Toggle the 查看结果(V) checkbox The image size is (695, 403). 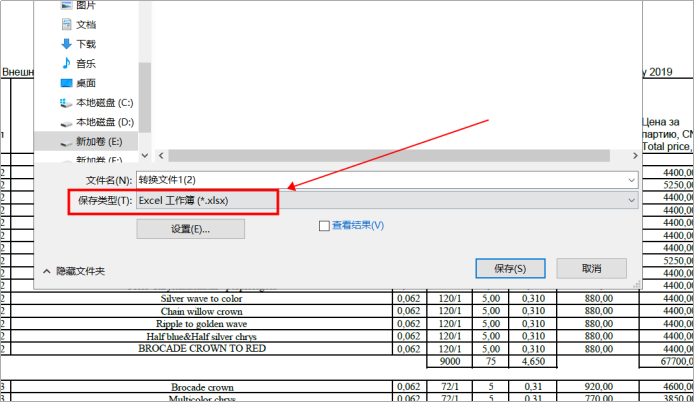coord(324,226)
